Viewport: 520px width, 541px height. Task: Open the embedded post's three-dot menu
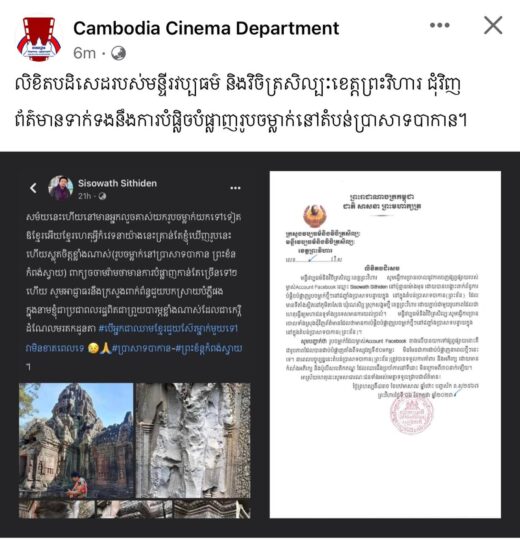pos(235,188)
